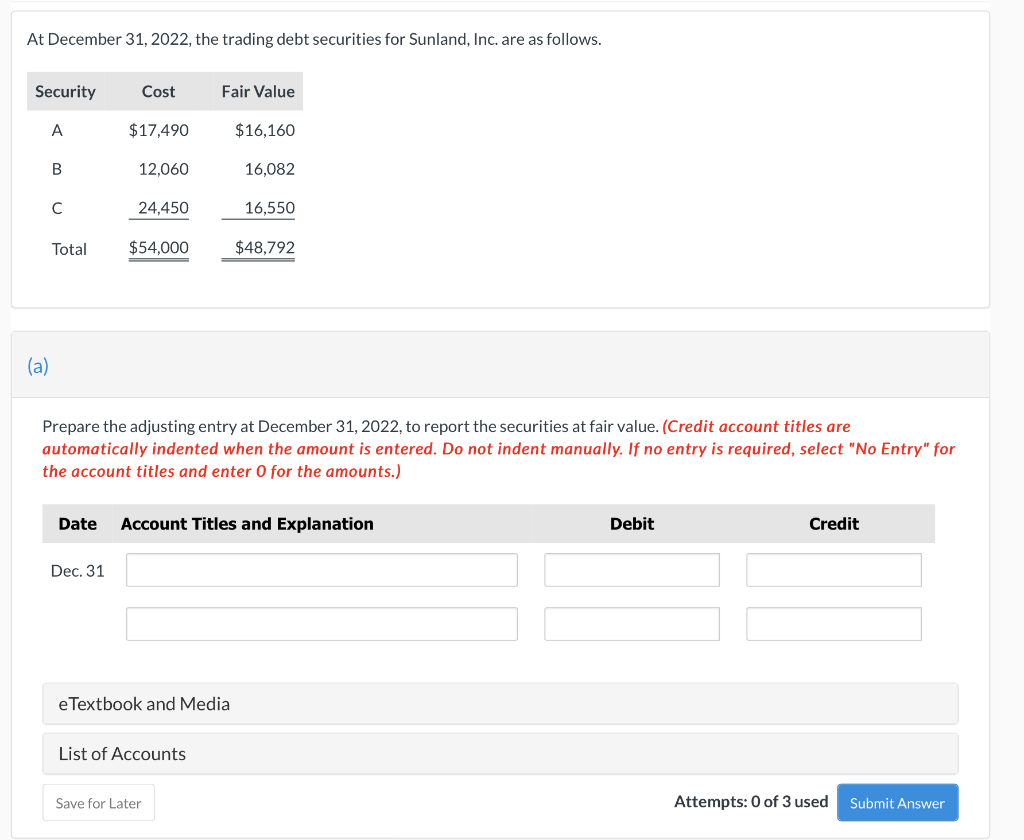Expand the eTextbook and Media section

[500, 703]
